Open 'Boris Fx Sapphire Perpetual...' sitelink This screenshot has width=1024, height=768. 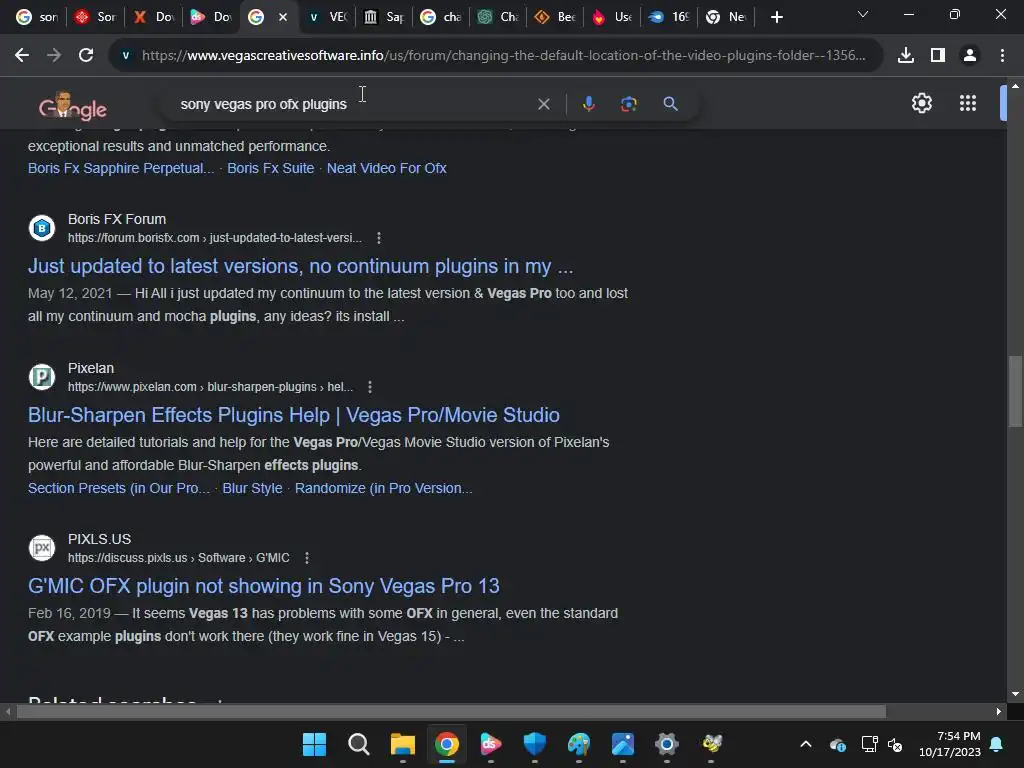(x=121, y=168)
